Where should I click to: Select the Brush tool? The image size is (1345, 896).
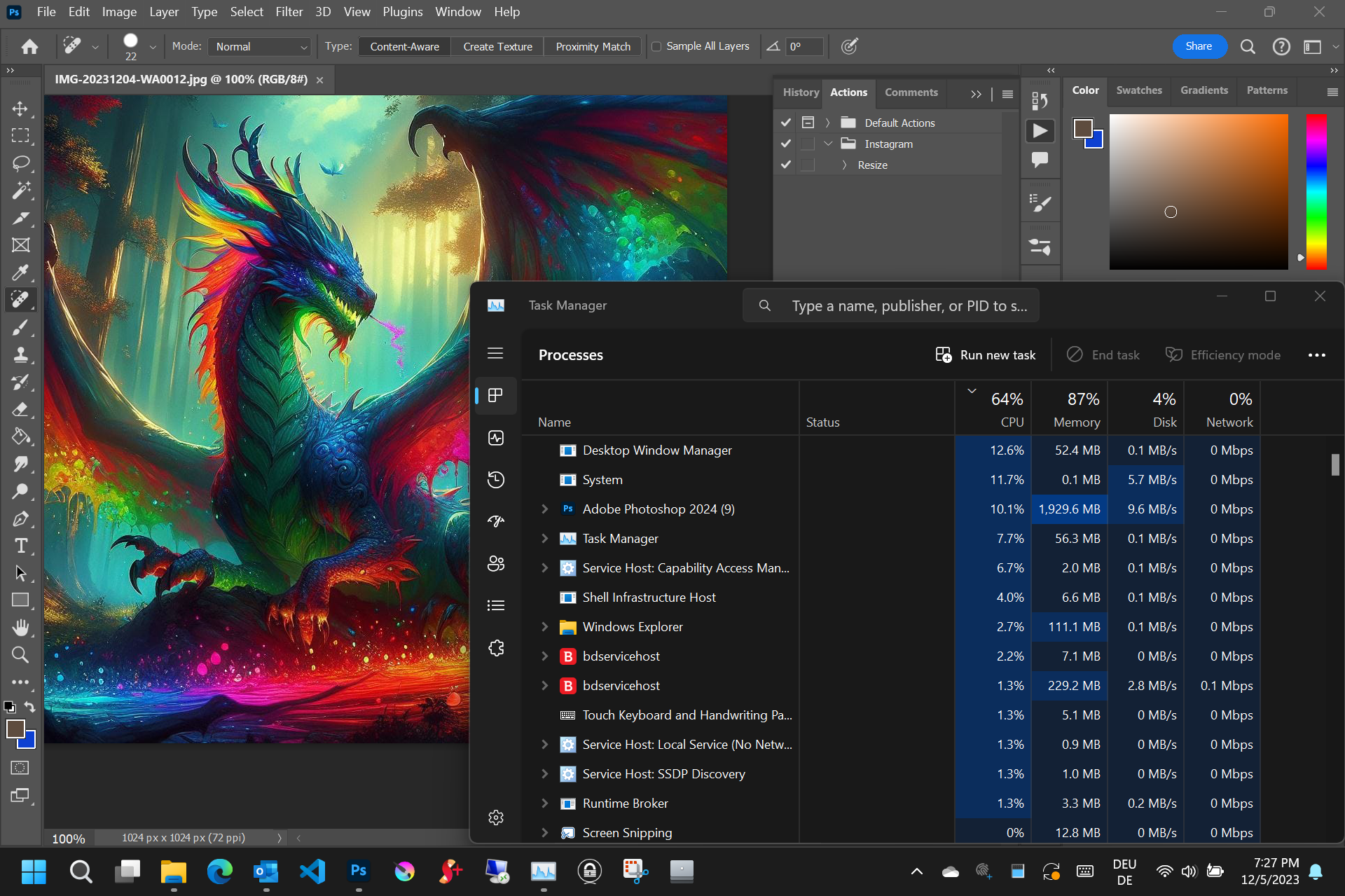[20, 327]
